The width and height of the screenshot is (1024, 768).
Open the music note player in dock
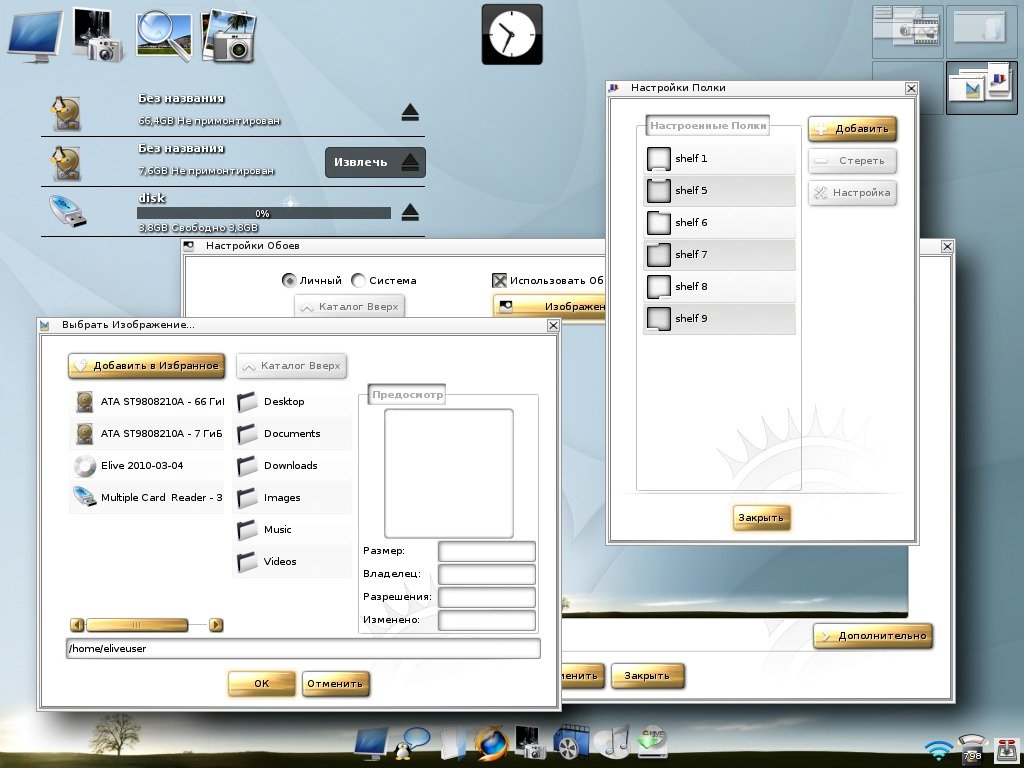click(611, 743)
